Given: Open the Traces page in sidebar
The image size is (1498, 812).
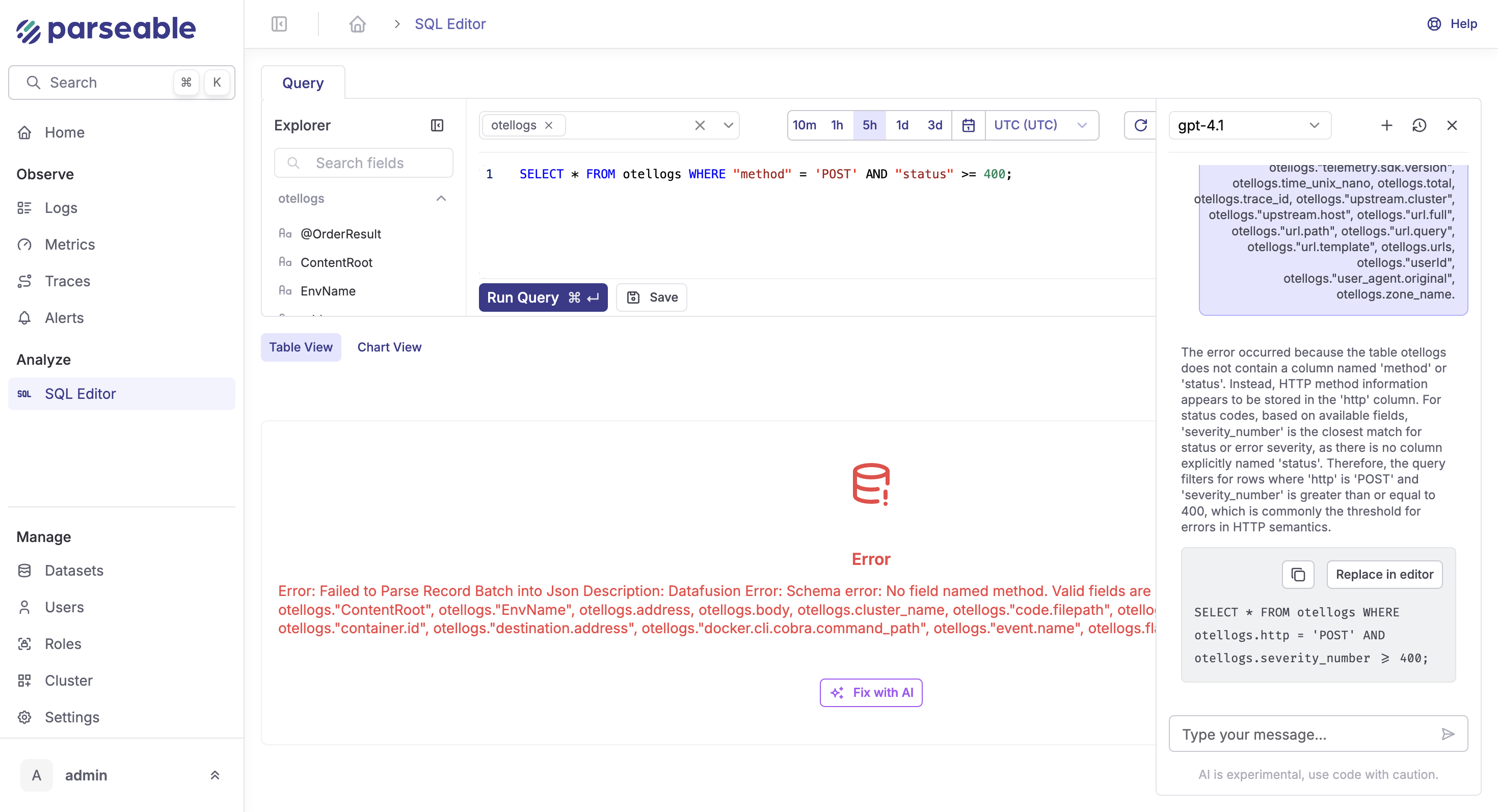Looking at the screenshot, I should click(x=67, y=281).
